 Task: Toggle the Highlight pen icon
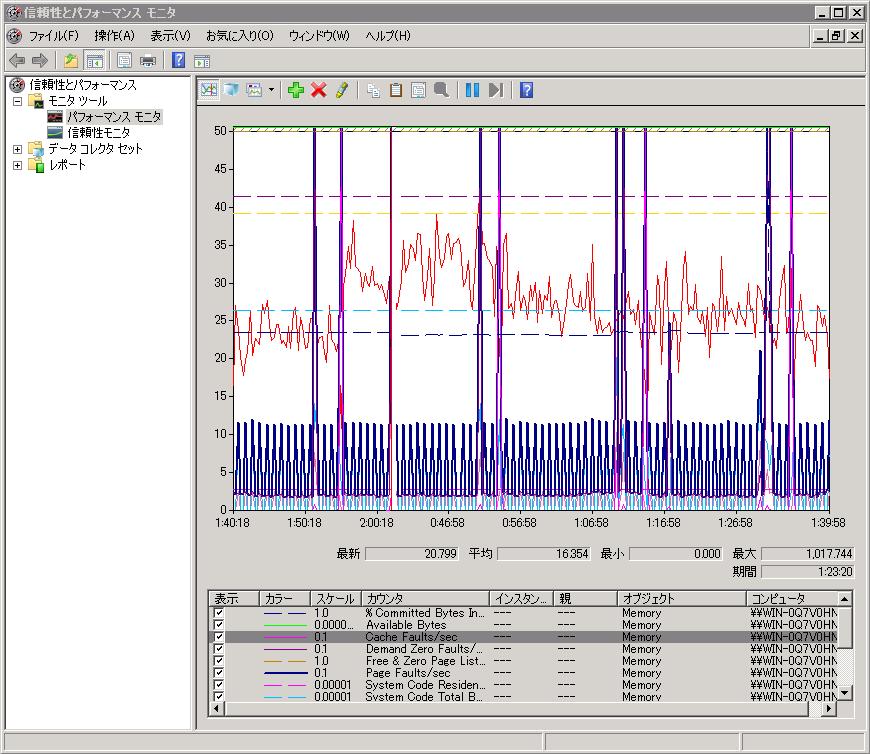342,90
